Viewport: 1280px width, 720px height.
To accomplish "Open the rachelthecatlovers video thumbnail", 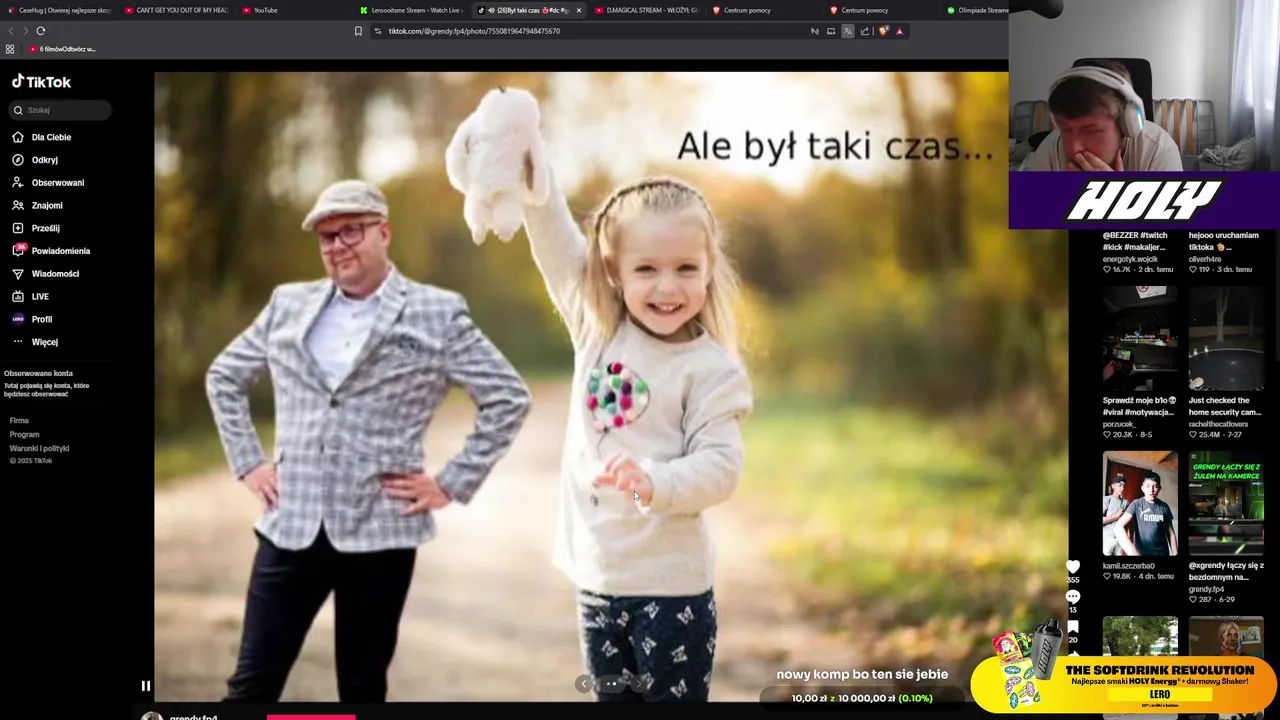I will 1226,338.
